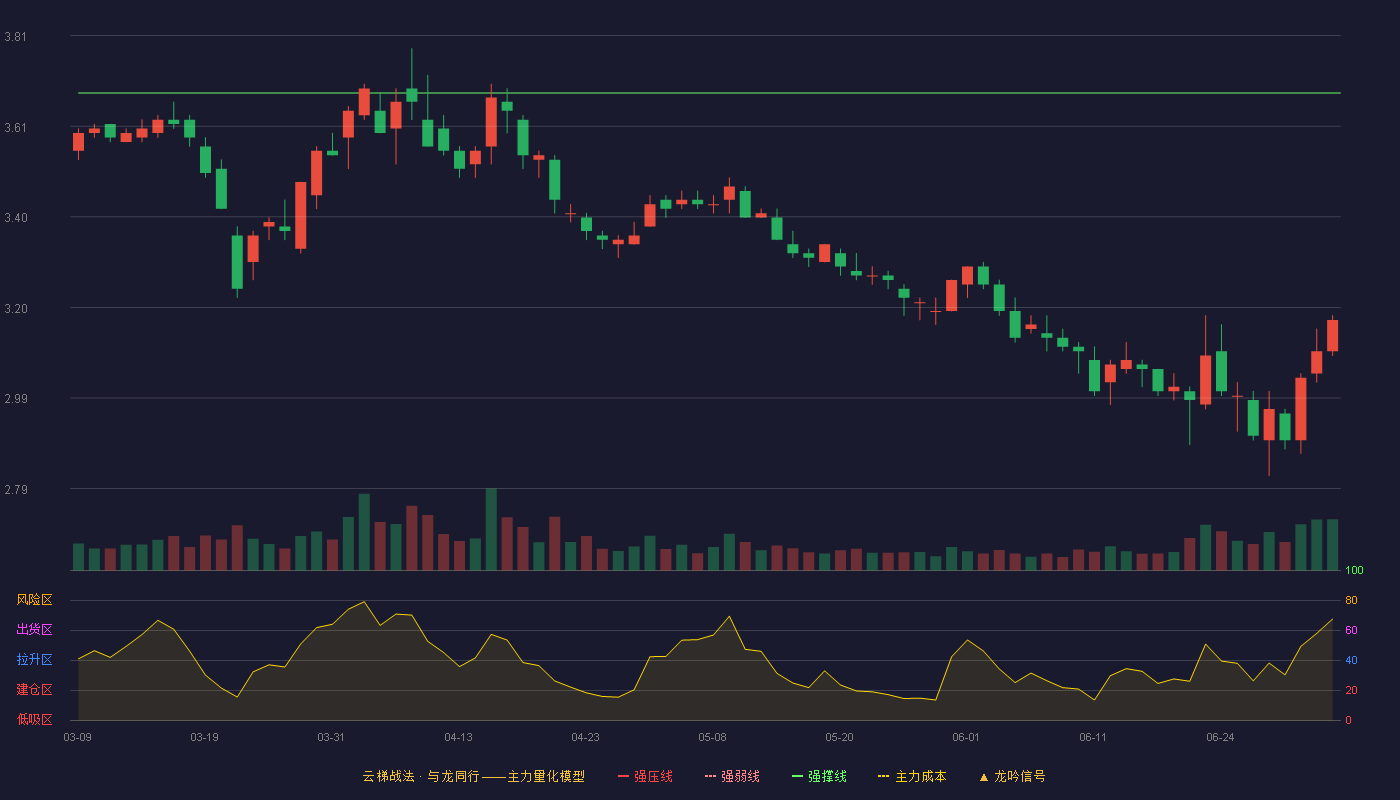
Task: Toggle the 强压线 legend entry
Action: click(645, 776)
